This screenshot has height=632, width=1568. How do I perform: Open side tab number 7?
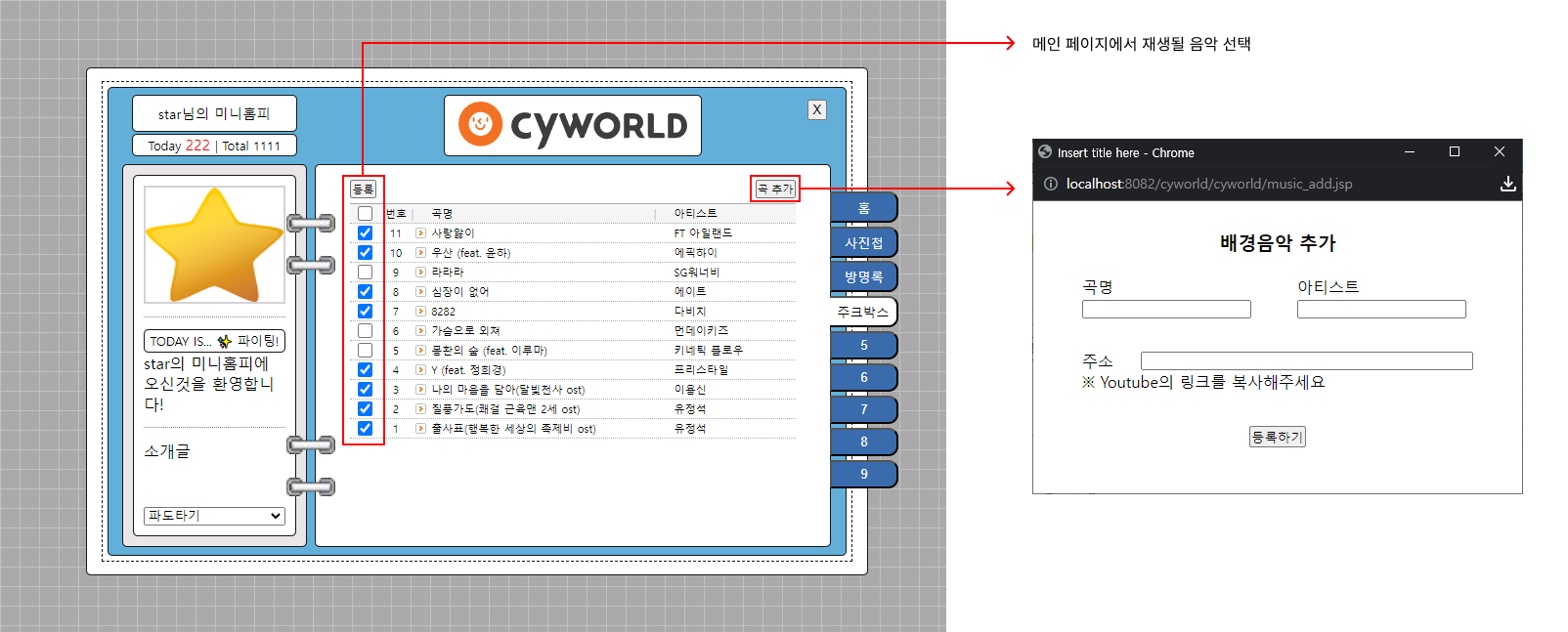[x=863, y=409]
